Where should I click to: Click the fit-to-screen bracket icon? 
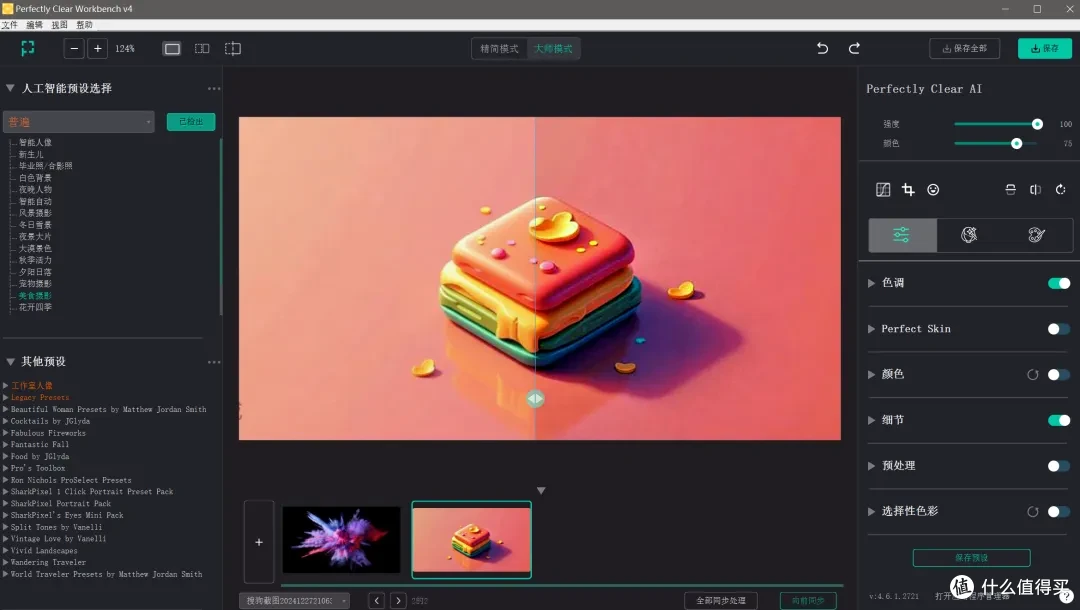click(x=28, y=48)
